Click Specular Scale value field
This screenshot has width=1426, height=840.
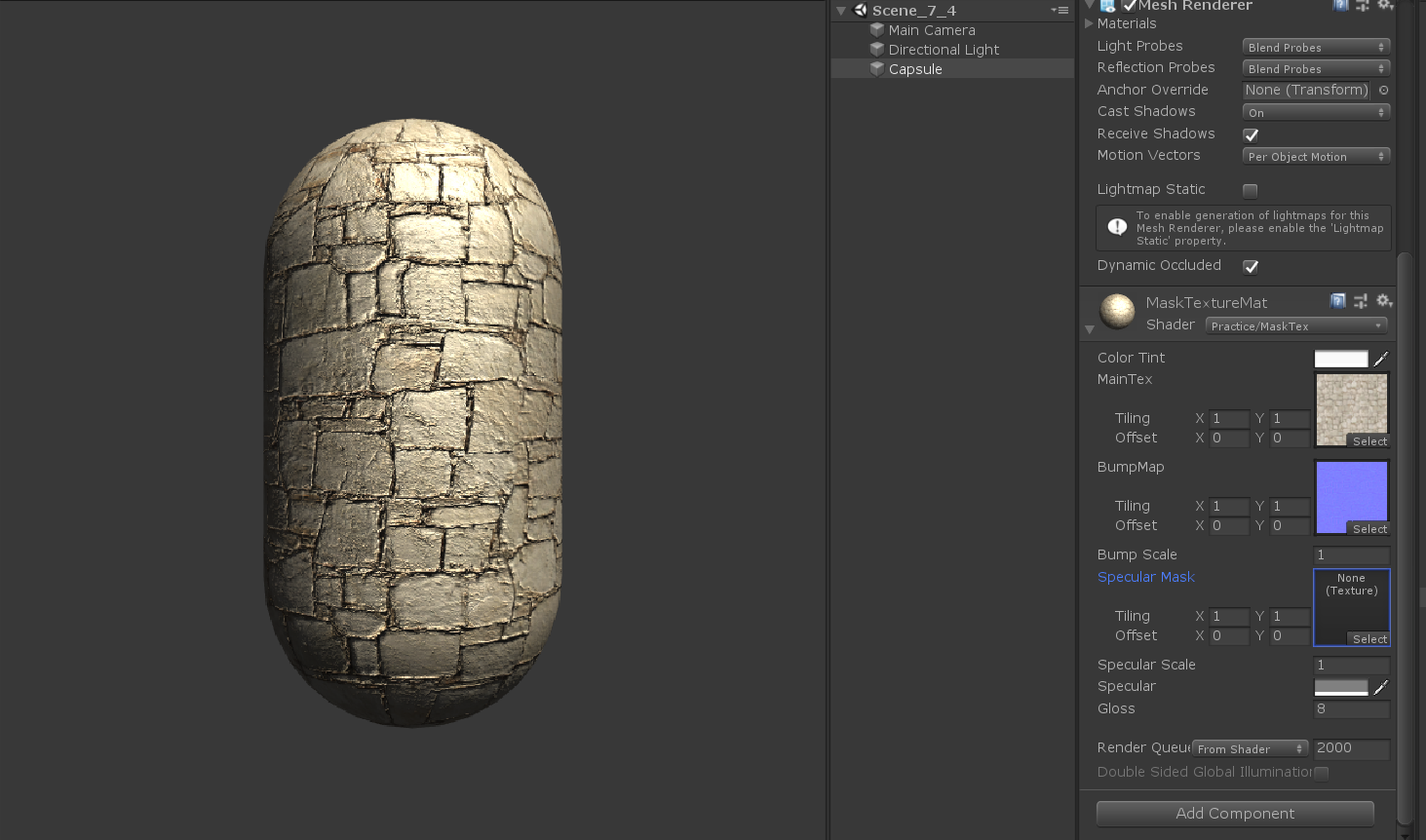1352,666
